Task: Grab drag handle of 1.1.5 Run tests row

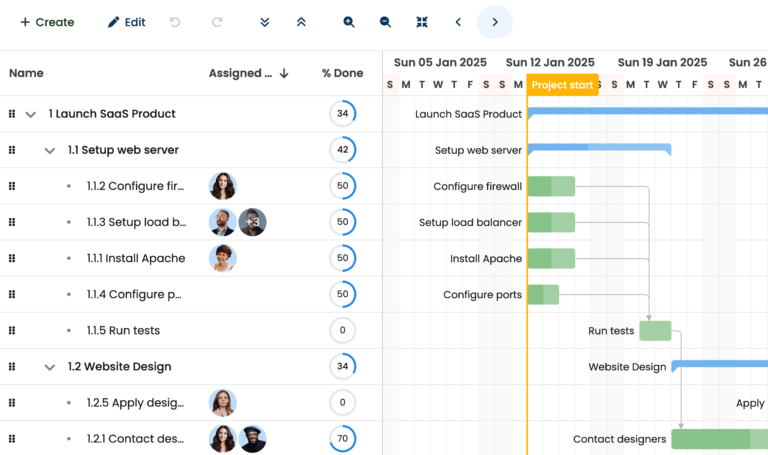Action: [x=12, y=331]
